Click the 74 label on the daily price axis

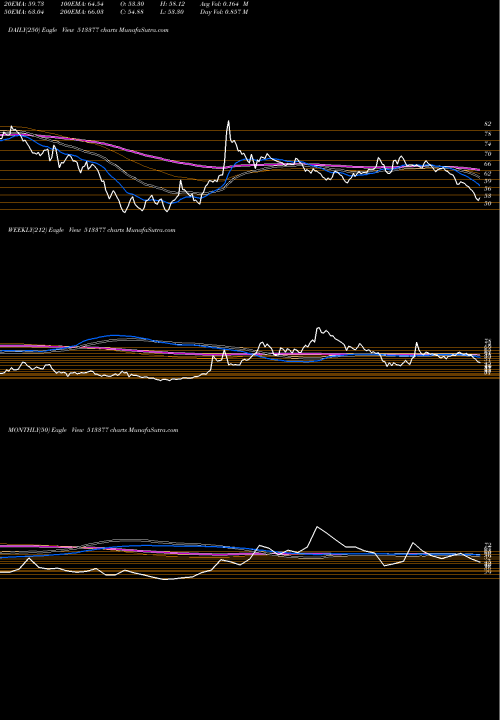tap(488, 144)
